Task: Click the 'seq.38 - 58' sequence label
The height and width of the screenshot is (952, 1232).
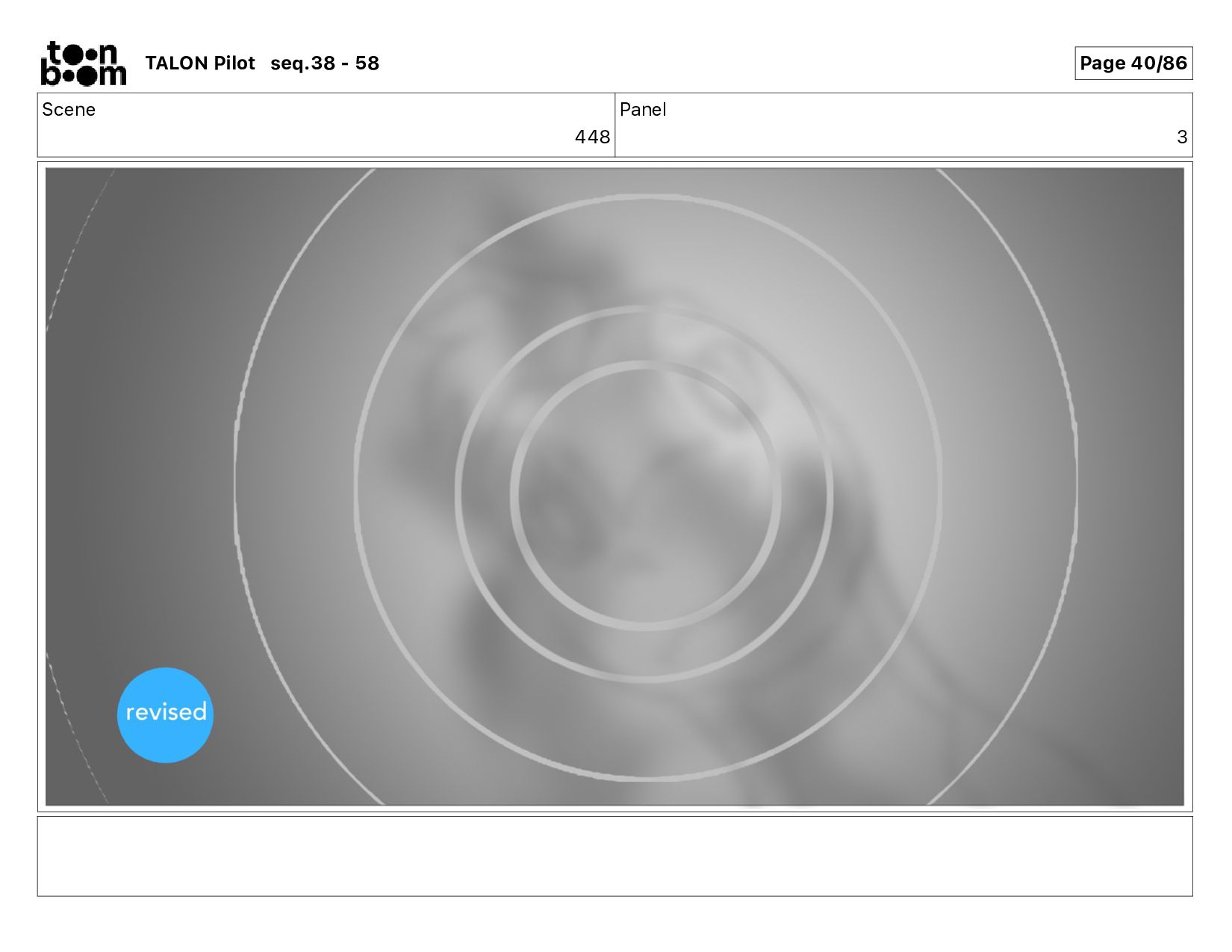Action: [x=325, y=63]
